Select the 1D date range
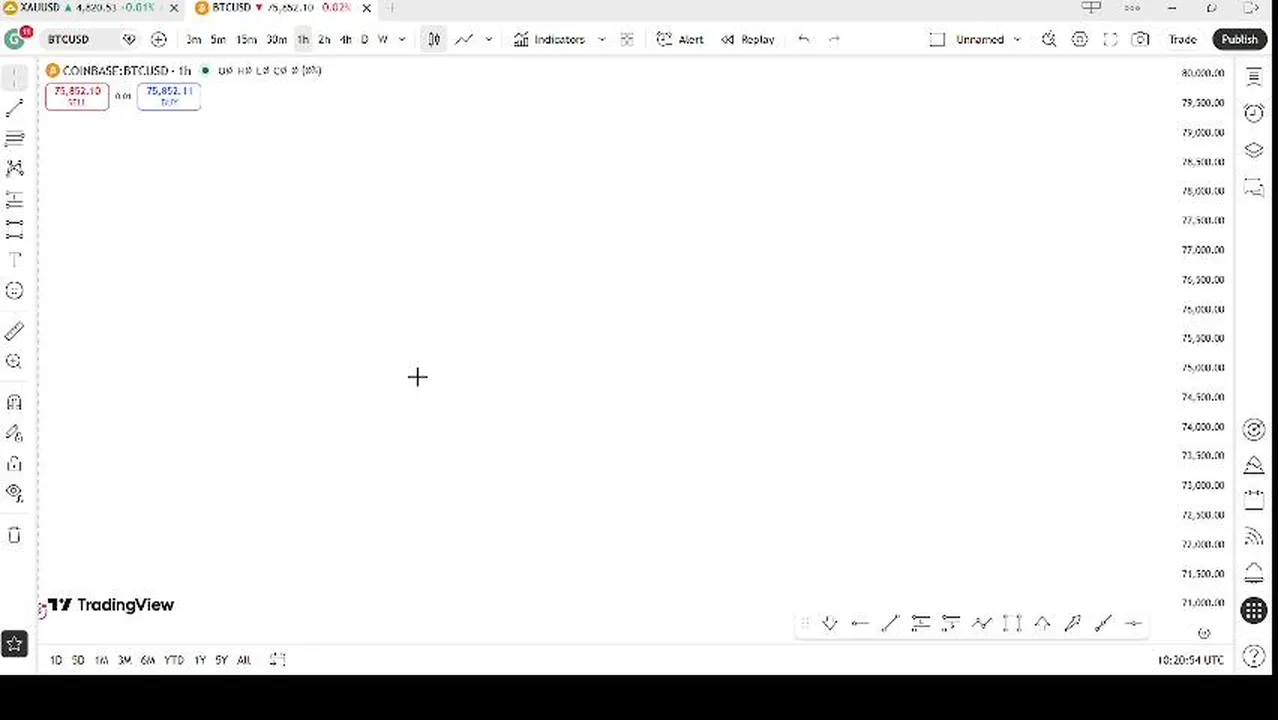 [x=56, y=660]
